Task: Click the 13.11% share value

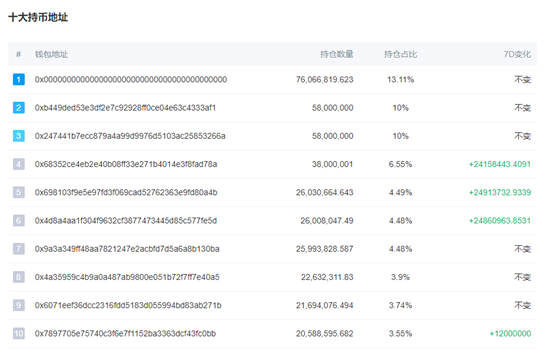Action: (x=400, y=80)
